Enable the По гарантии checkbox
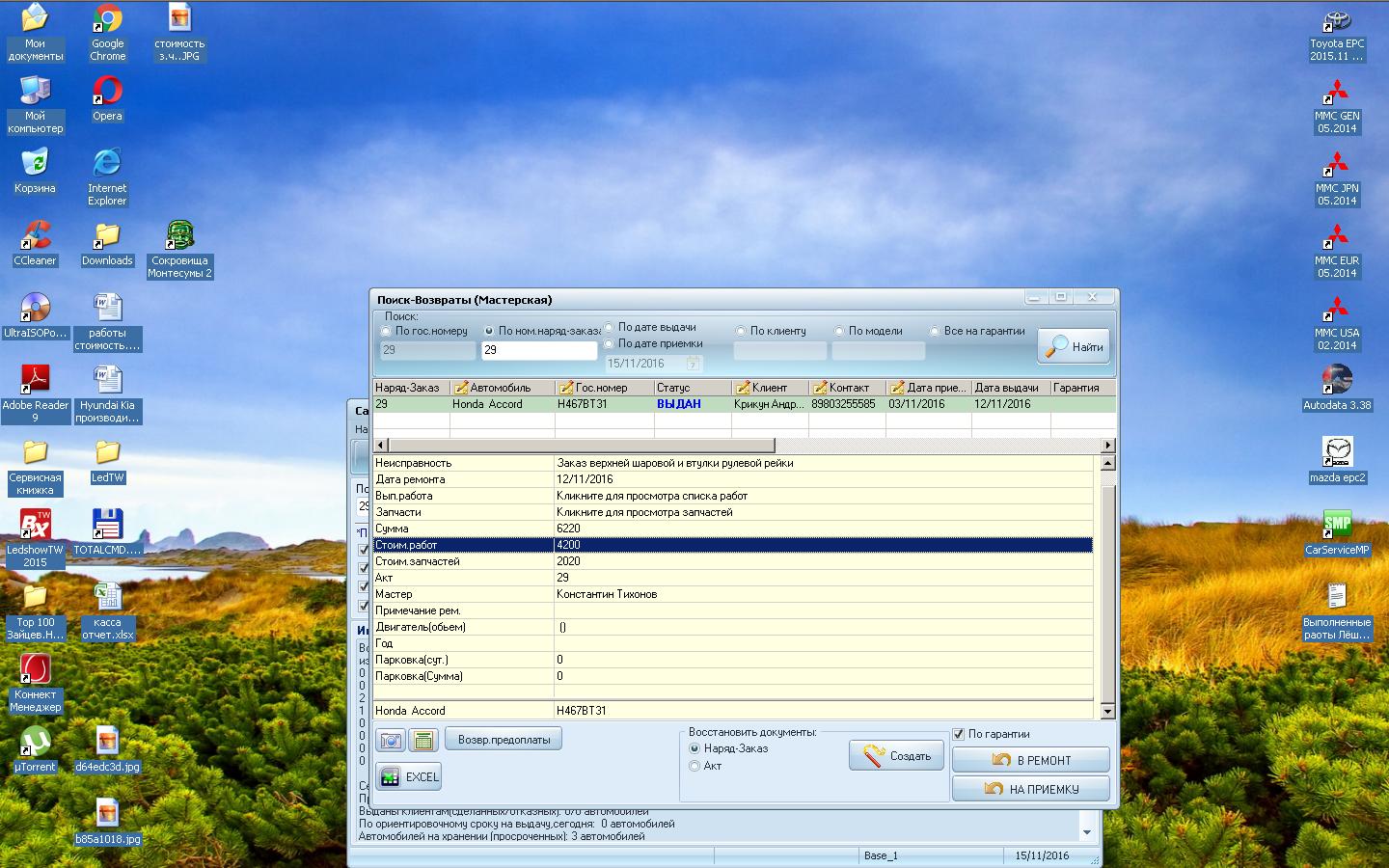The height and width of the screenshot is (868, 1389). pyautogui.click(x=959, y=734)
